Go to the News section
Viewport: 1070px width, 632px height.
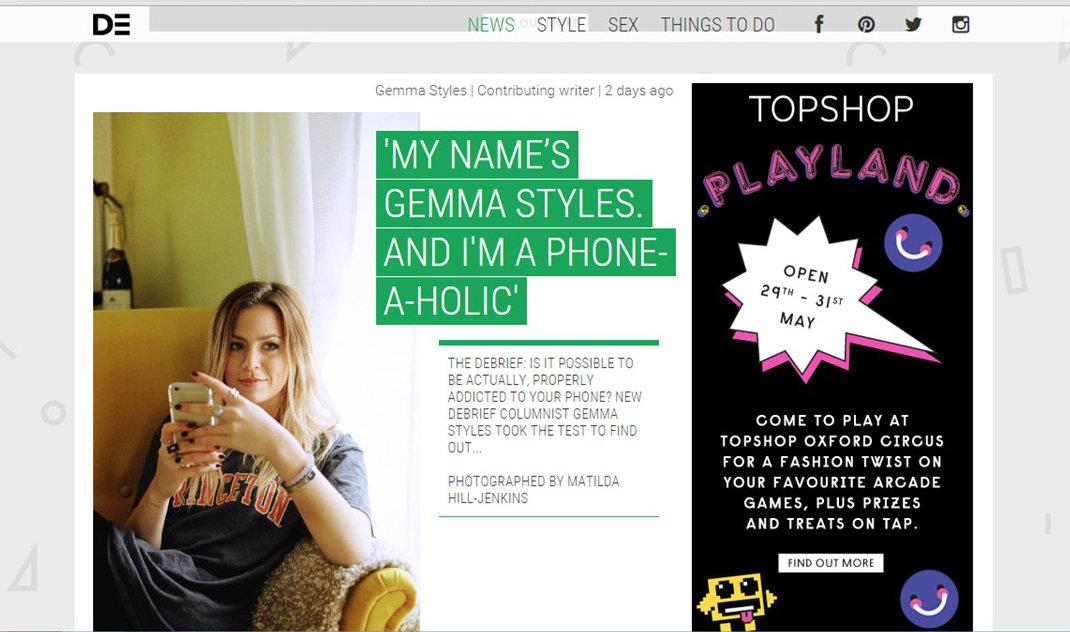pos(491,25)
